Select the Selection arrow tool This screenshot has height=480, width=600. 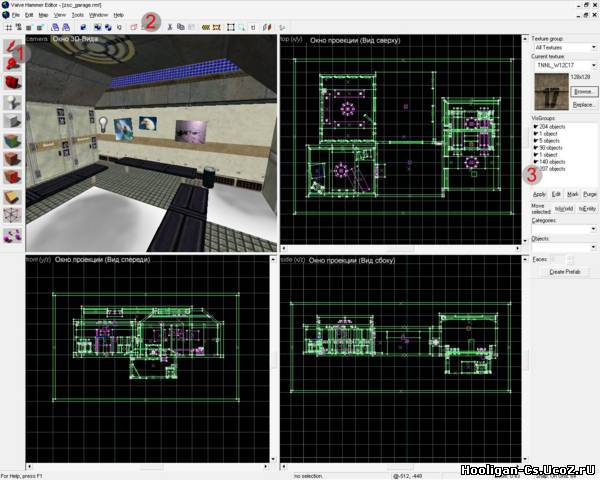(12, 46)
